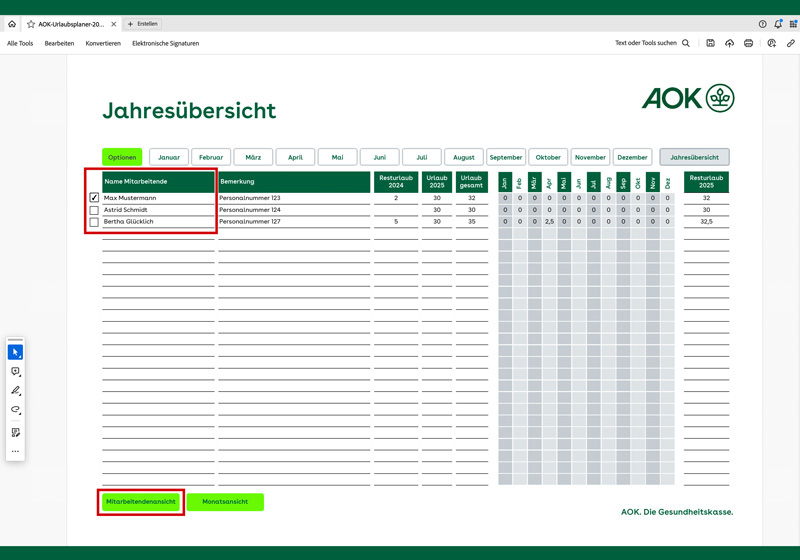Click Resturlaub 2024 value 5

pos(396,221)
